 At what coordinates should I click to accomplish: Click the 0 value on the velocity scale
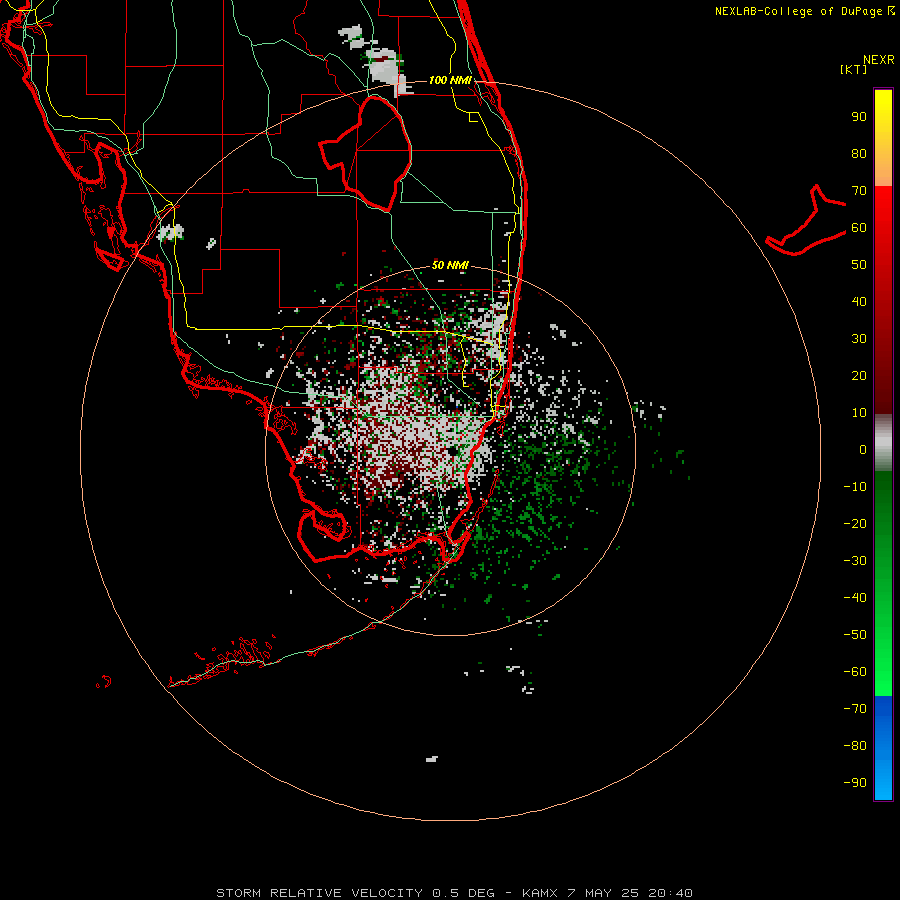coord(863,450)
